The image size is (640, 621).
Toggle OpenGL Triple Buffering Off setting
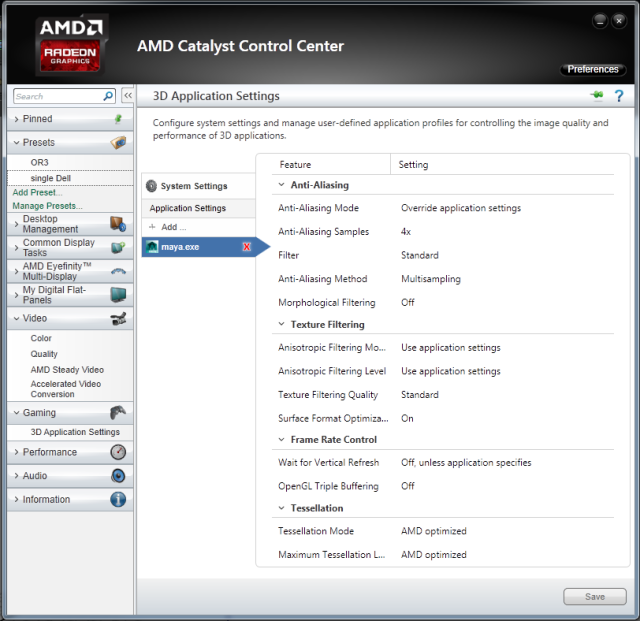tap(407, 486)
